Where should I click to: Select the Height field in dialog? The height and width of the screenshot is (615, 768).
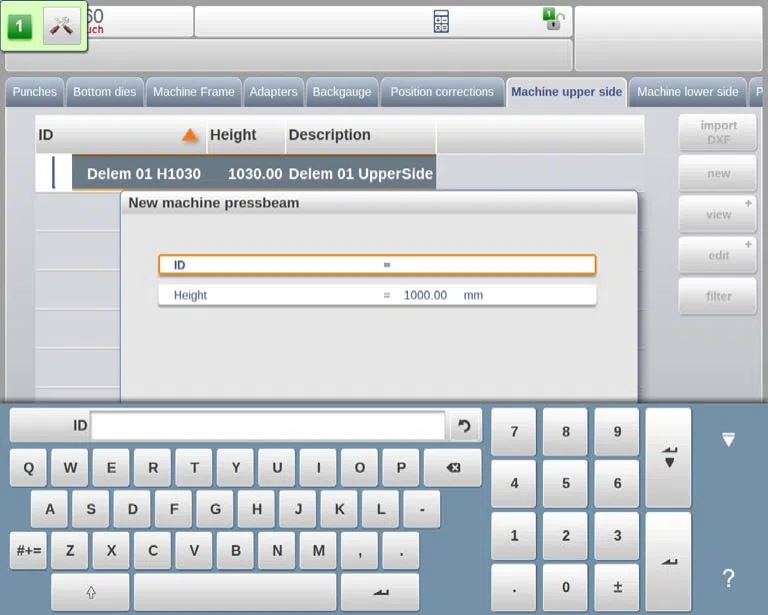click(377, 295)
